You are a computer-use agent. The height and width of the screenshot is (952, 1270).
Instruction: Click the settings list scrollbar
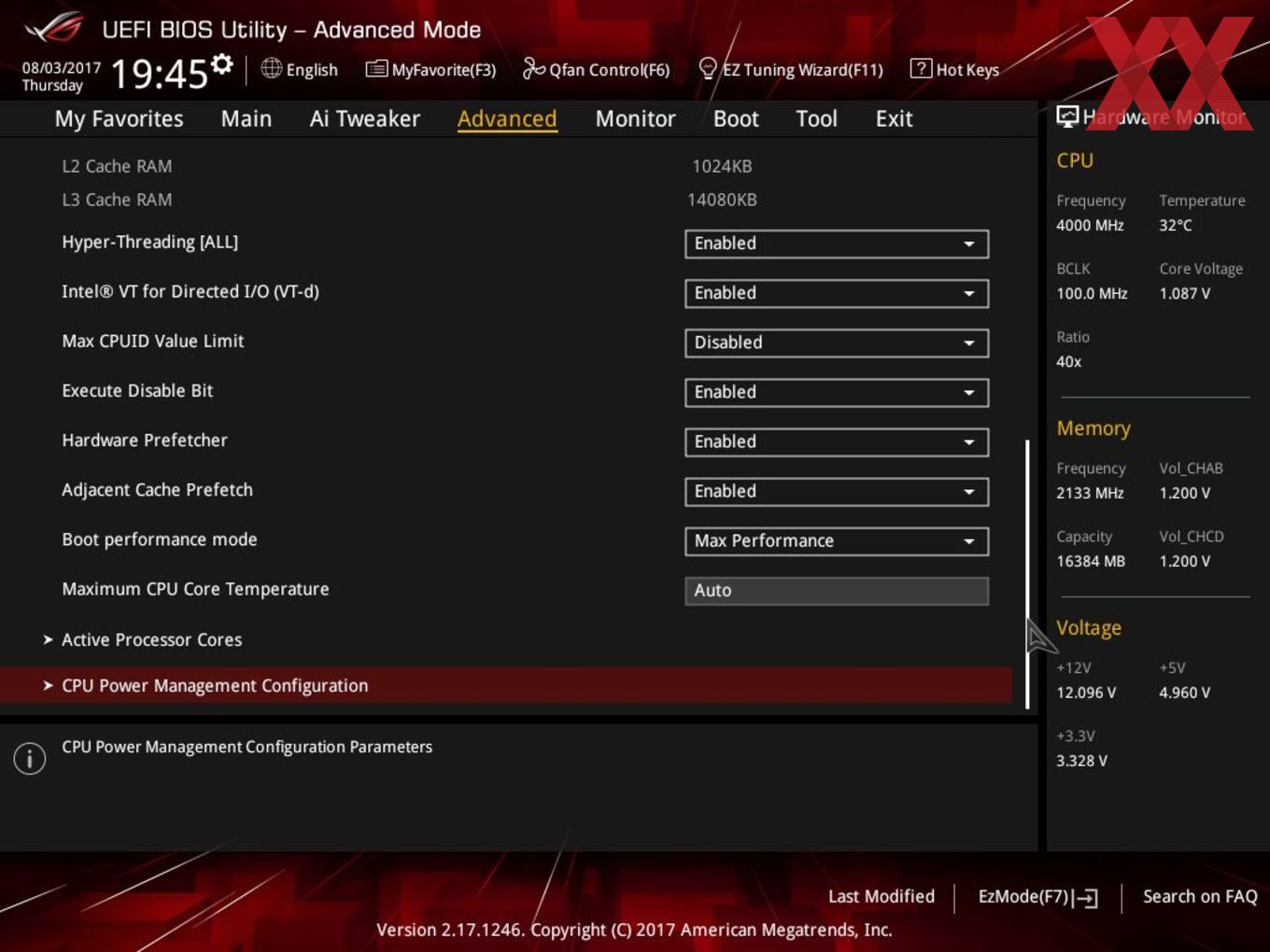click(x=1027, y=574)
